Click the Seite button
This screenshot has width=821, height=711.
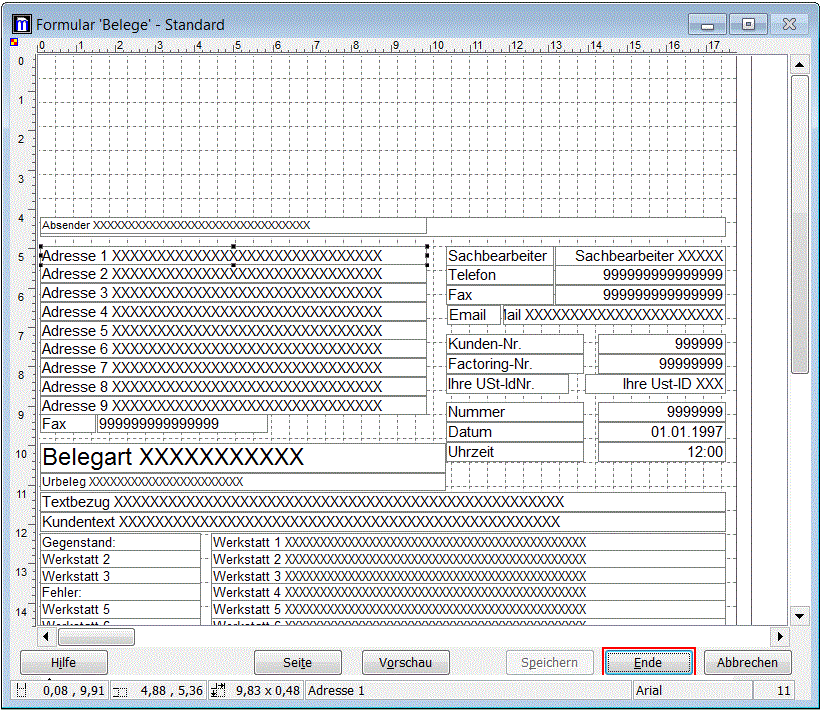[x=297, y=663]
